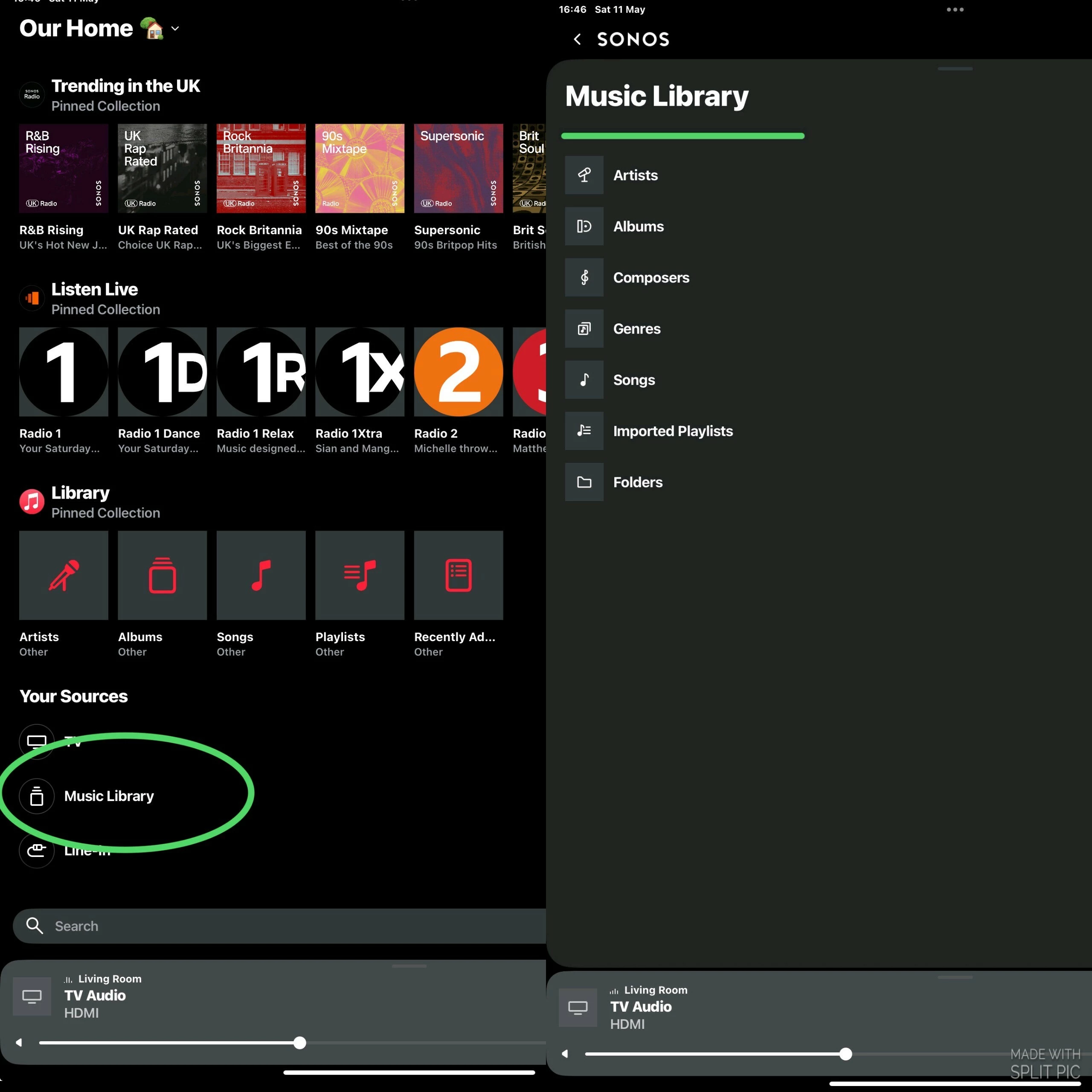The height and width of the screenshot is (1092, 1092).
Task: Open the Listen Live collection heading
Action: (94, 289)
